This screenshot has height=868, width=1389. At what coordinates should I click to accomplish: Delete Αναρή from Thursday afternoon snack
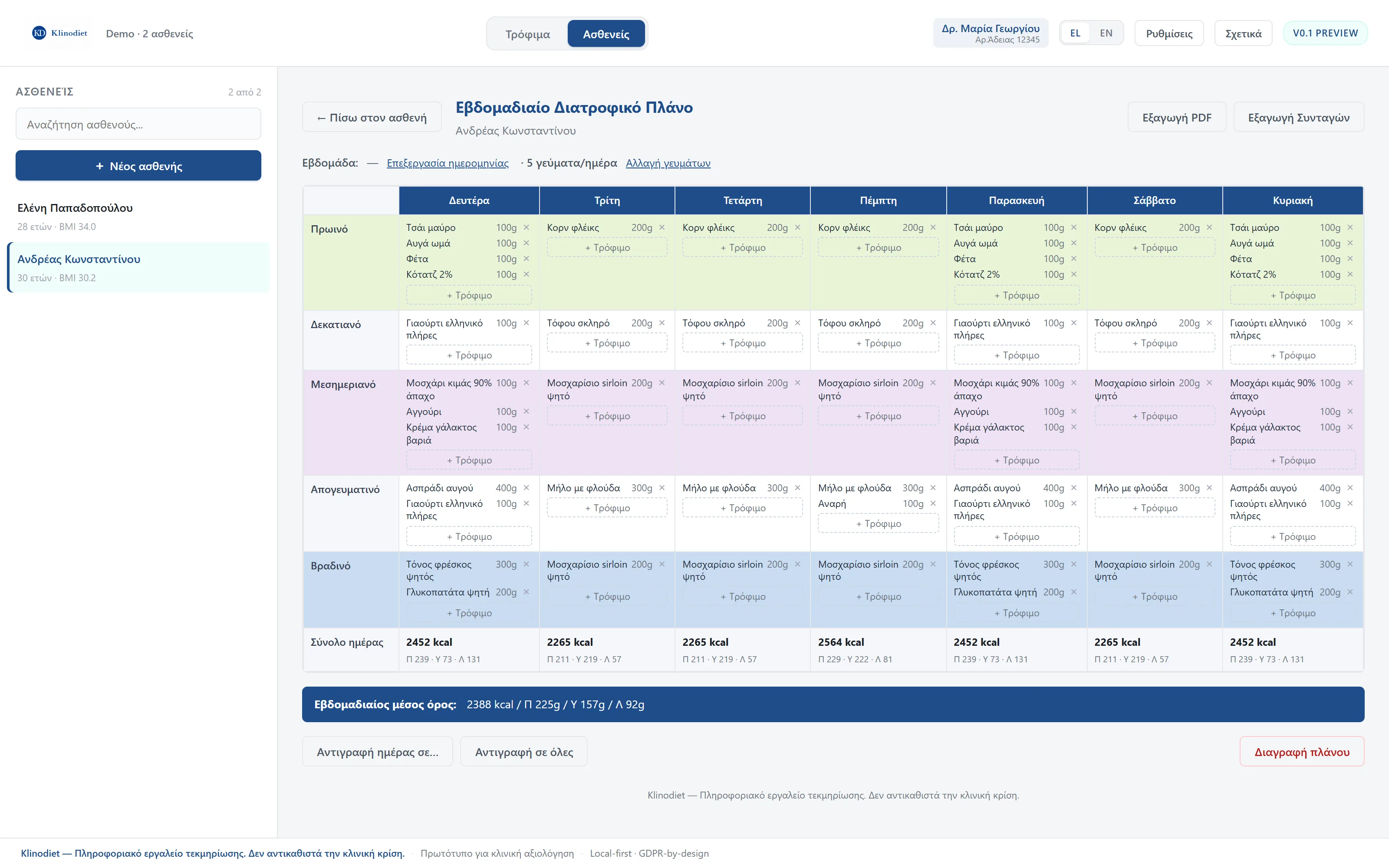933,503
